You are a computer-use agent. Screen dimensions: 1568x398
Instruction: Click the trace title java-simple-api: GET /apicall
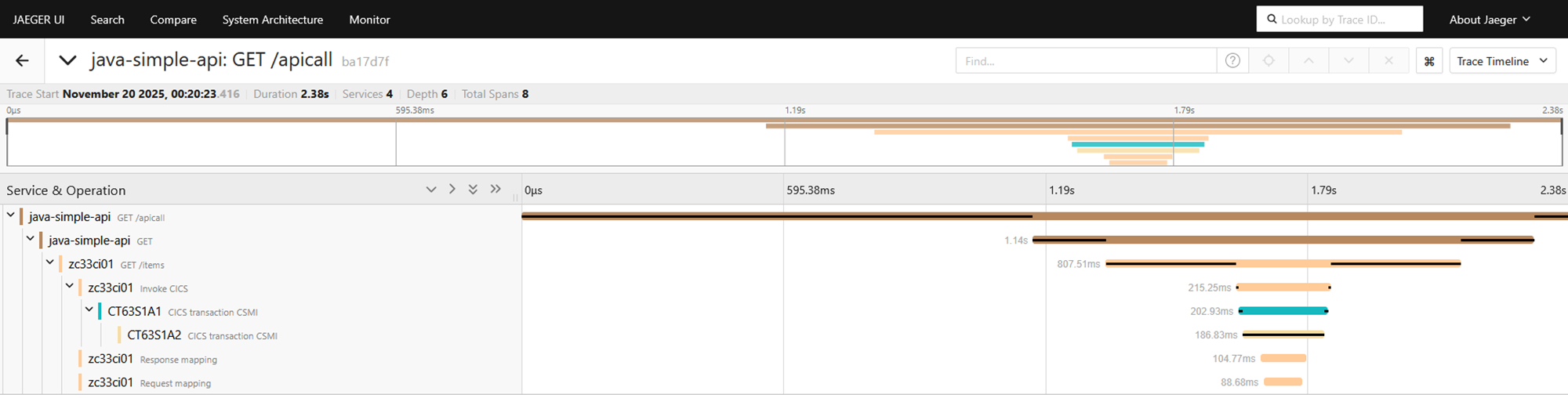coord(211,60)
